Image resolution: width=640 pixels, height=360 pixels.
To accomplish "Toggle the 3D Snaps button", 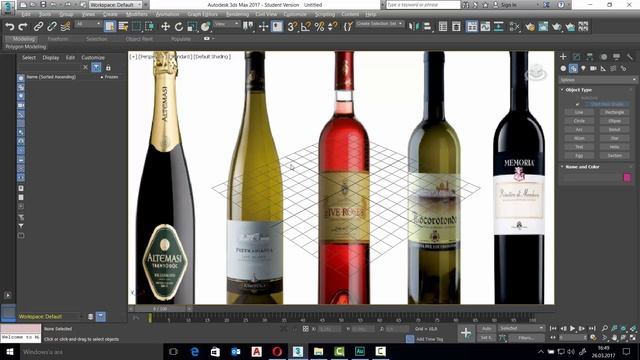I will click(x=292, y=27).
